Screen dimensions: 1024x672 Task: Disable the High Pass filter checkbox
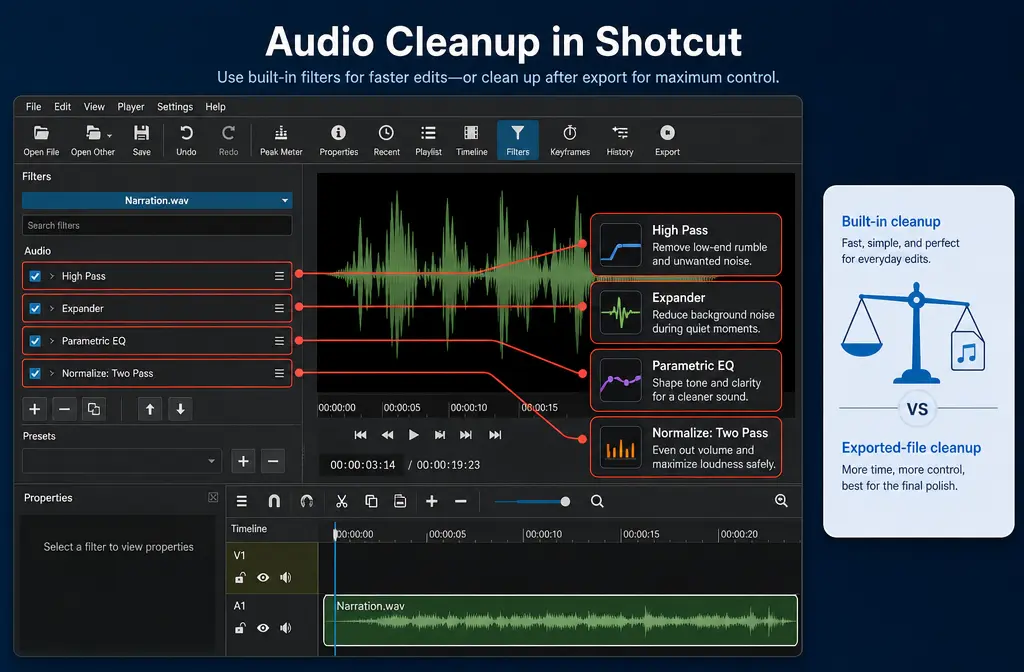pyautogui.click(x=35, y=276)
